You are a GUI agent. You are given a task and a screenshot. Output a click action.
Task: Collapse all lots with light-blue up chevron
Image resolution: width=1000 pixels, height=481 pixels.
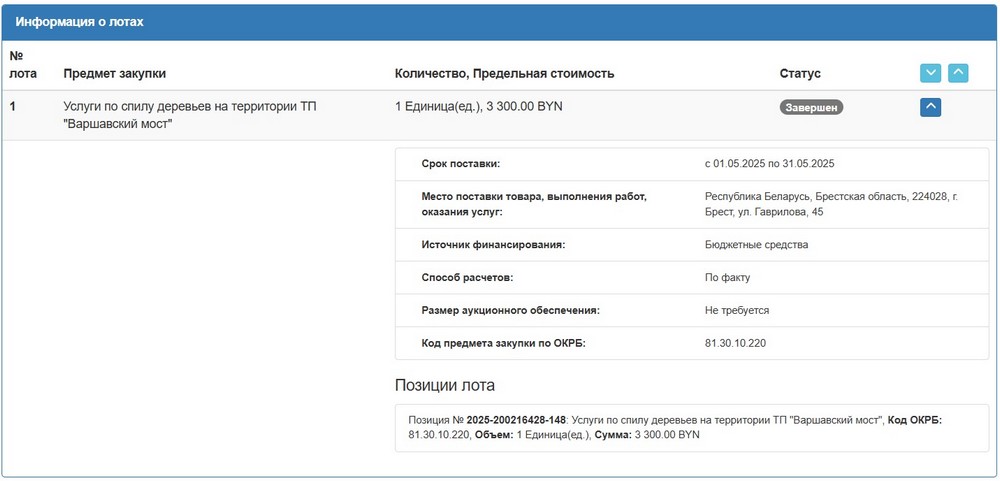tap(958, 73)
